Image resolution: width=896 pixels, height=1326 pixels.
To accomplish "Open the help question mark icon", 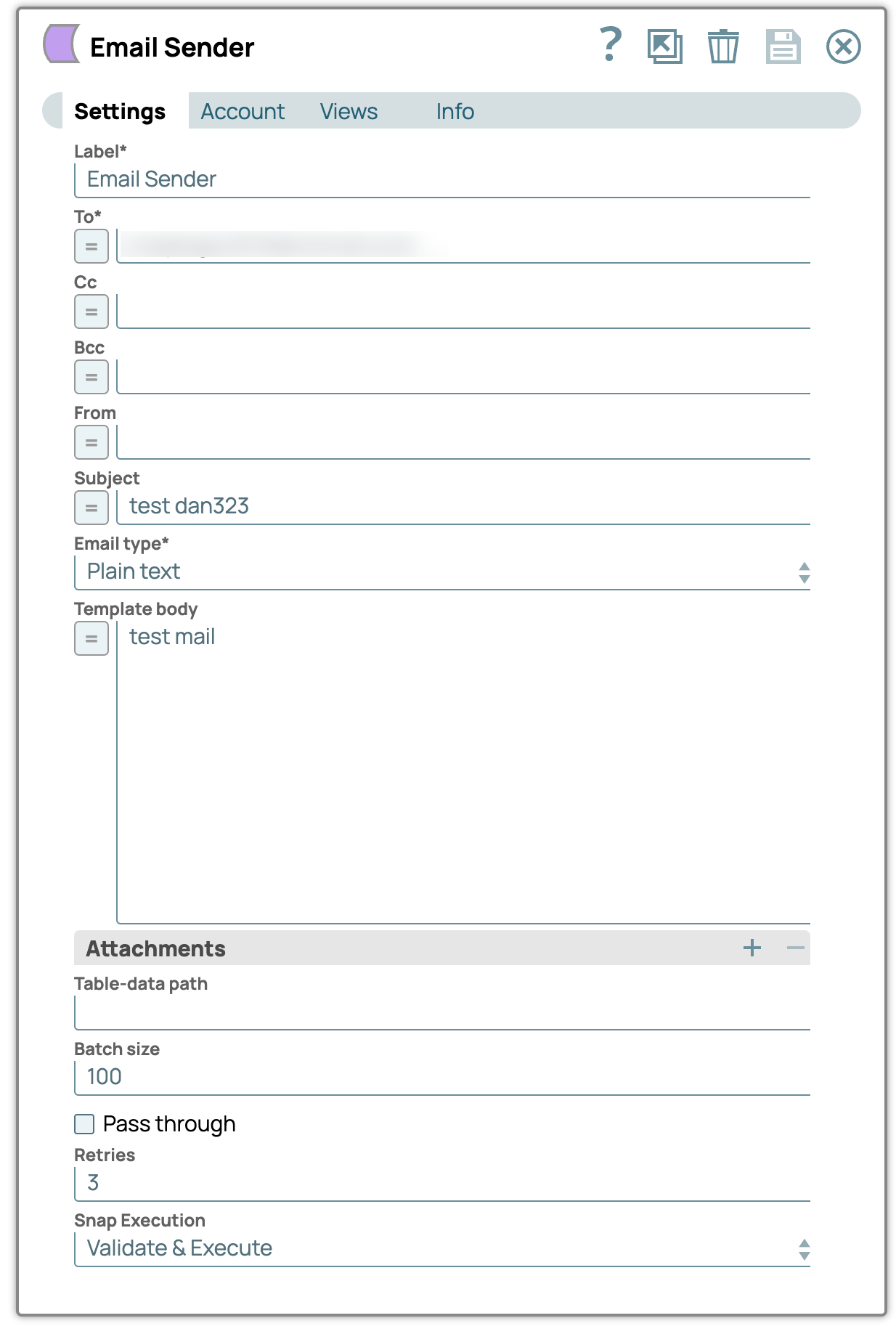I will pyautogui.click(x=610, y=45).
